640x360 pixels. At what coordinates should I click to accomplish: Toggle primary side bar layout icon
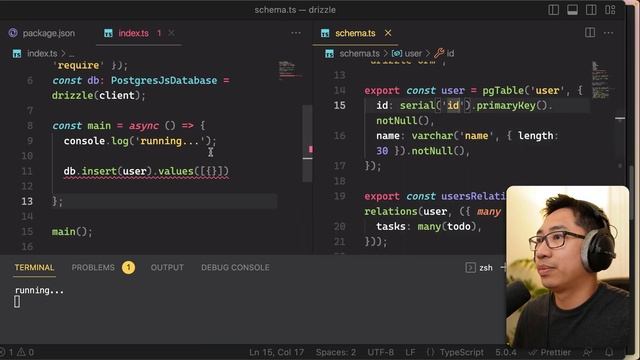click(x=553, y=10)
